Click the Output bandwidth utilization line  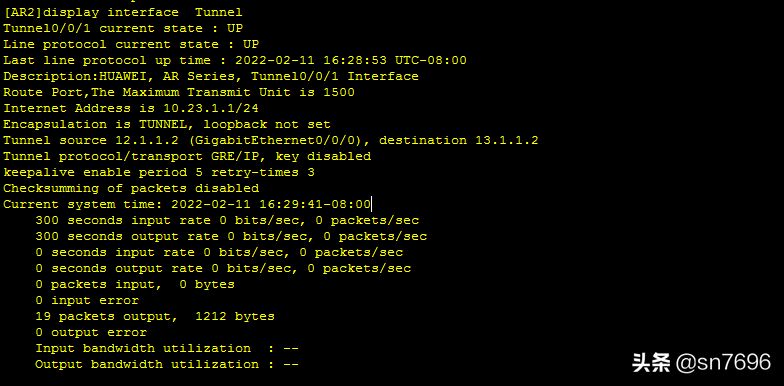coord(167,364)
